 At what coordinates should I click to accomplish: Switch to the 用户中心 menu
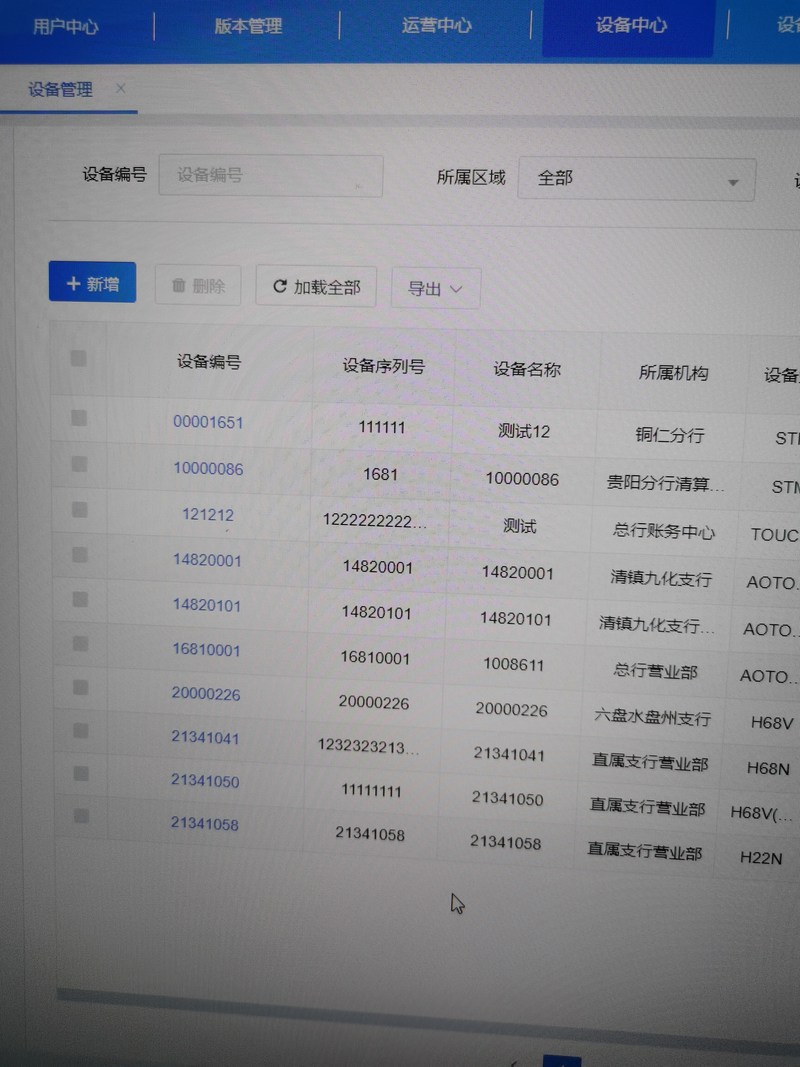click(x=65, y=27)
